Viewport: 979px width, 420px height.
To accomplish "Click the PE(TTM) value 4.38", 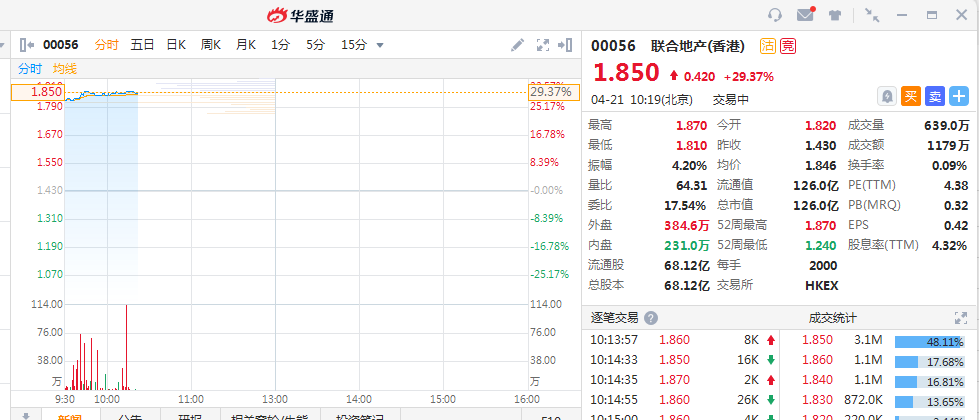I will pos(957,185).
